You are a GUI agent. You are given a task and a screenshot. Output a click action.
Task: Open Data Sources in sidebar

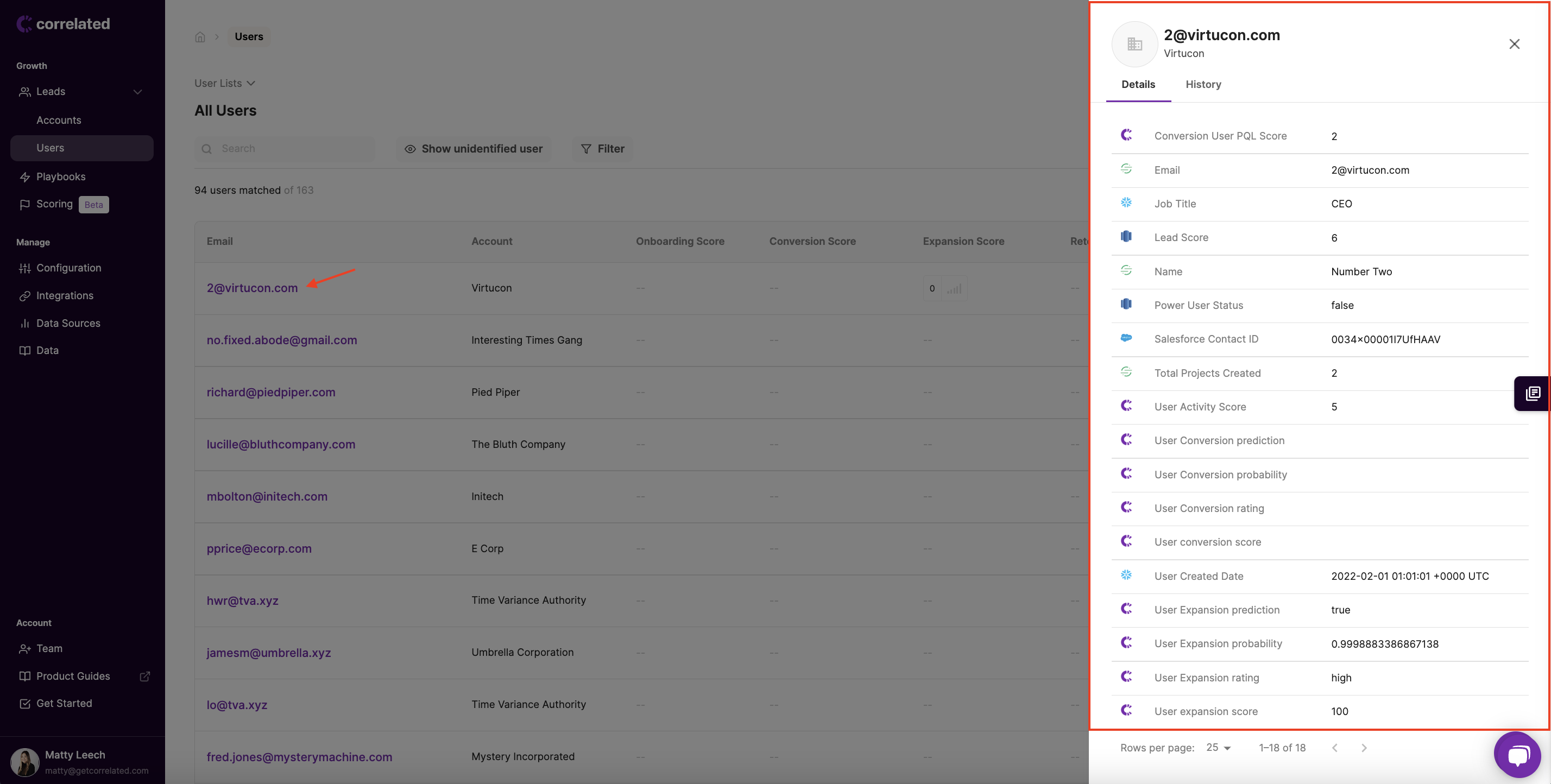(68, 324)
